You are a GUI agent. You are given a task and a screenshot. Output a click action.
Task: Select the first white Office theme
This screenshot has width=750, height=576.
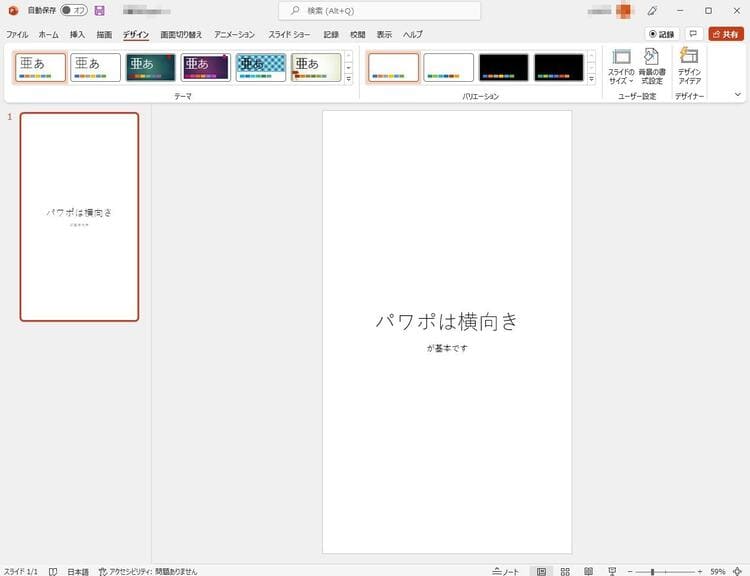(40, 67)
